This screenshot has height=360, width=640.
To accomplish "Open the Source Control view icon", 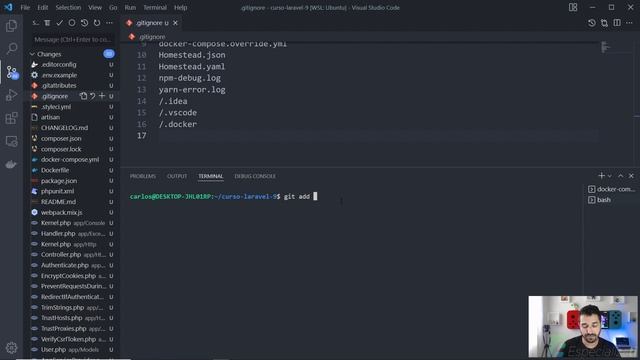I will pyautogui.click(x=11, y=72).
